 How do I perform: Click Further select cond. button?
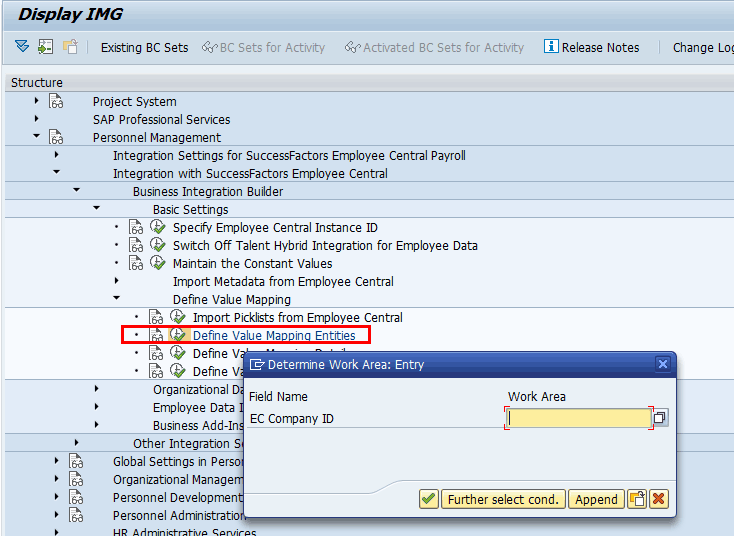pos(503,499)
